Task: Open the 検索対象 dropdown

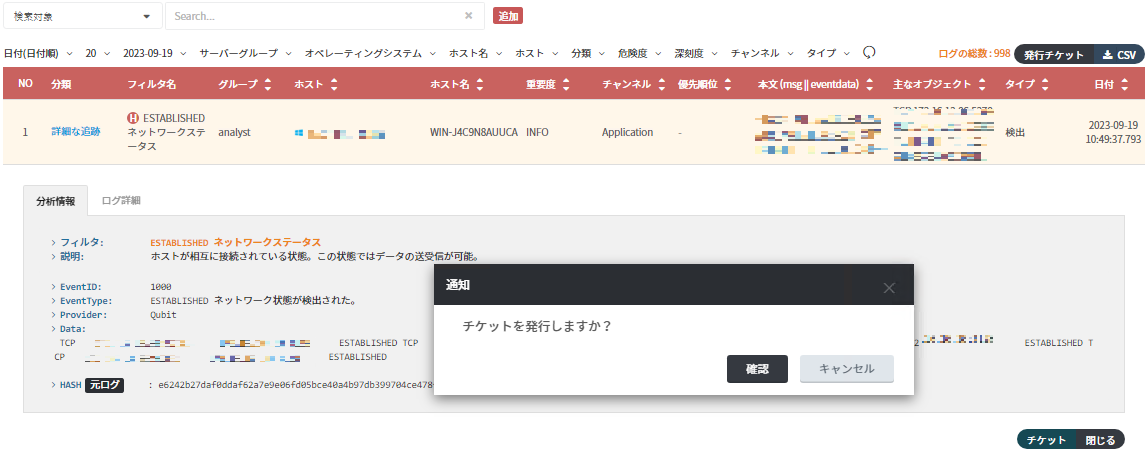Action: point(81,16)
